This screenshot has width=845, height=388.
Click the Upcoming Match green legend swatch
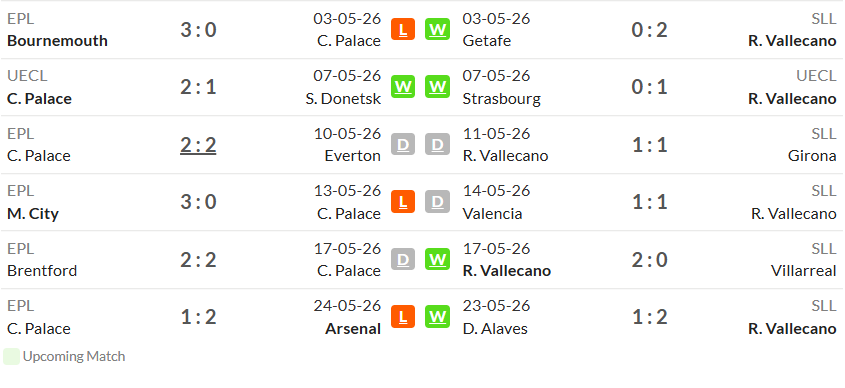[11, 356]
